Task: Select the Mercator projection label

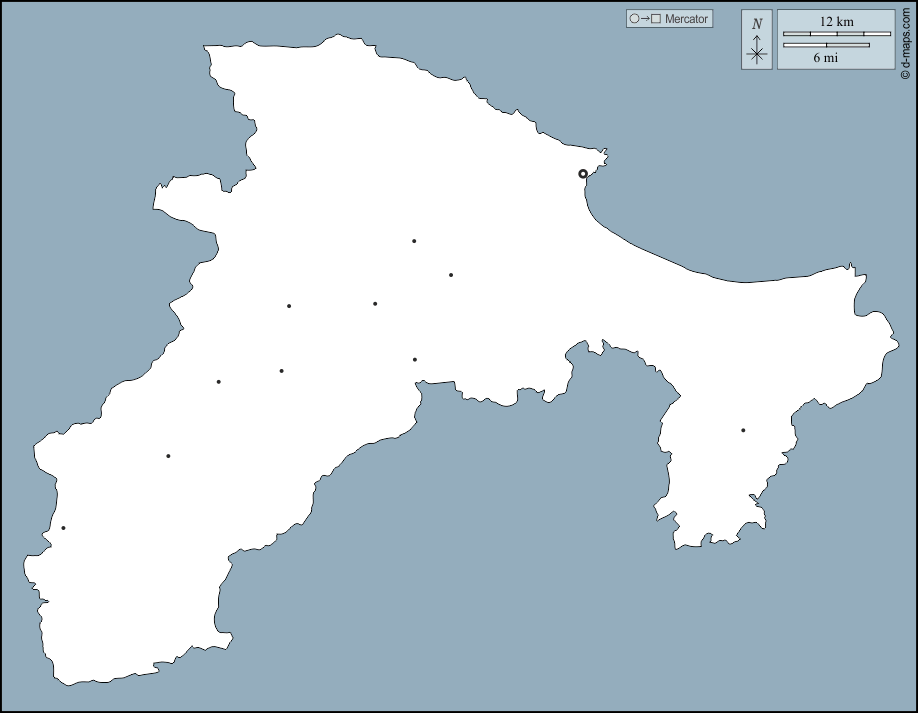Action: point(686,19)
